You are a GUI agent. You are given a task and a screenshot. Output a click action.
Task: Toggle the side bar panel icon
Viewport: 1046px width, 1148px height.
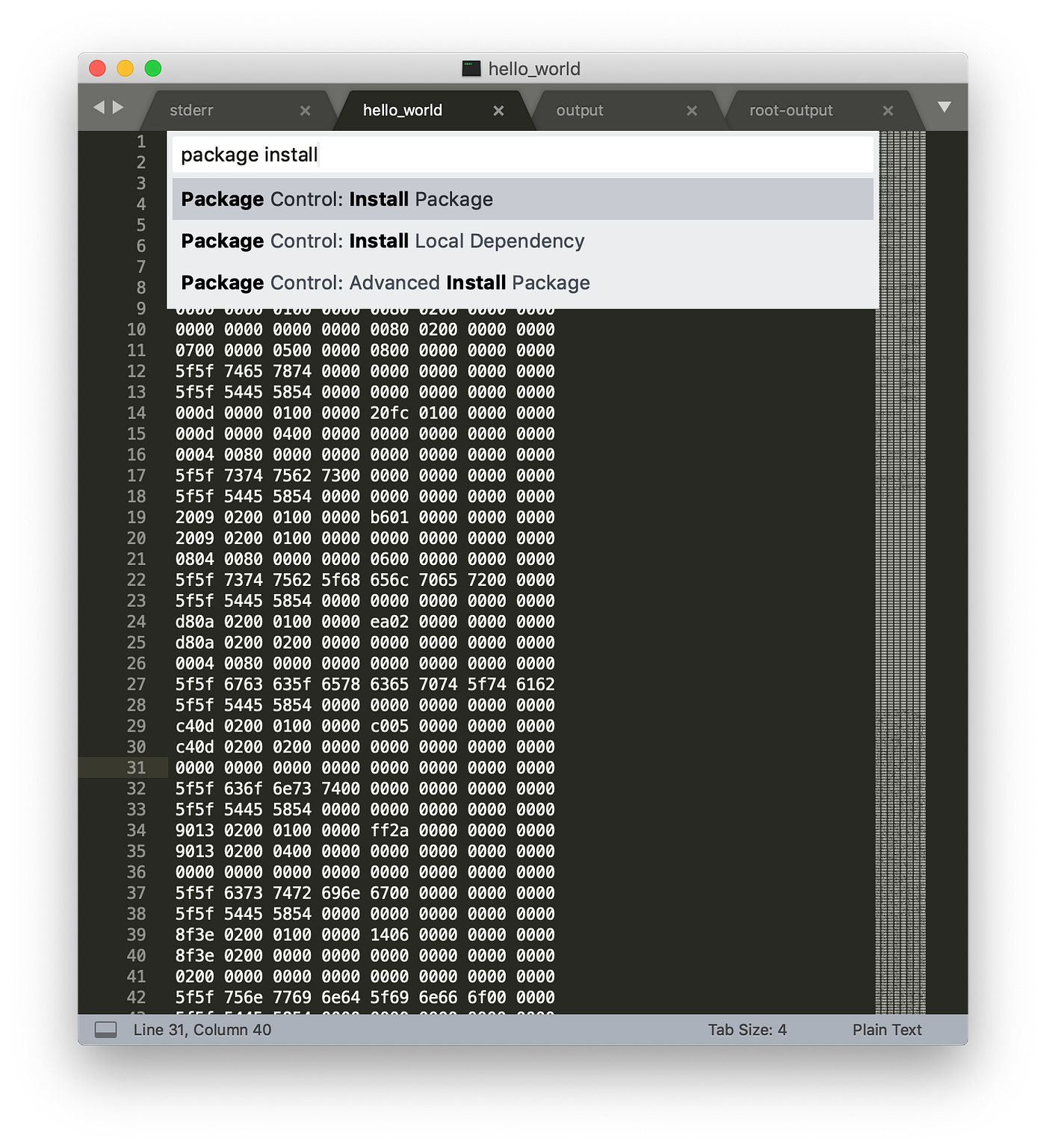[x=105, y=1030]
